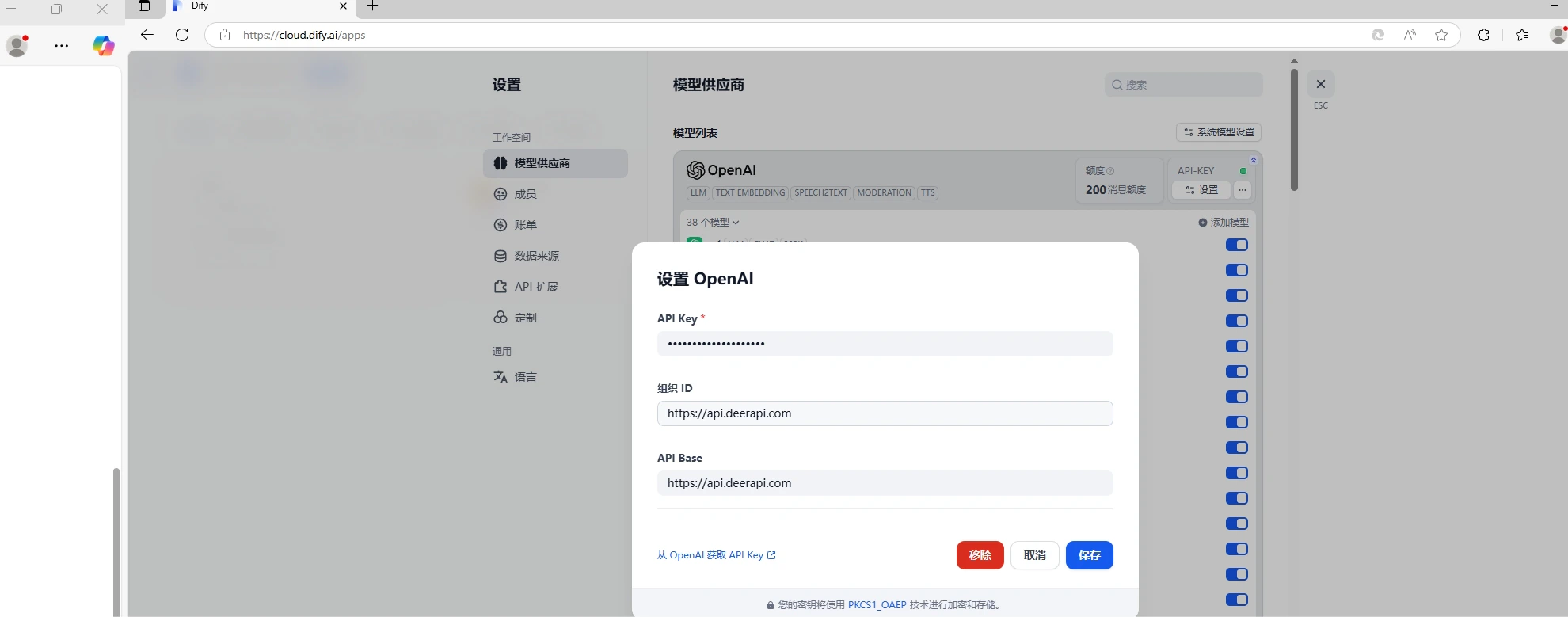Click the browser address bar URL
Viewport: 1568px width, 617px height.
coord(304,35)
